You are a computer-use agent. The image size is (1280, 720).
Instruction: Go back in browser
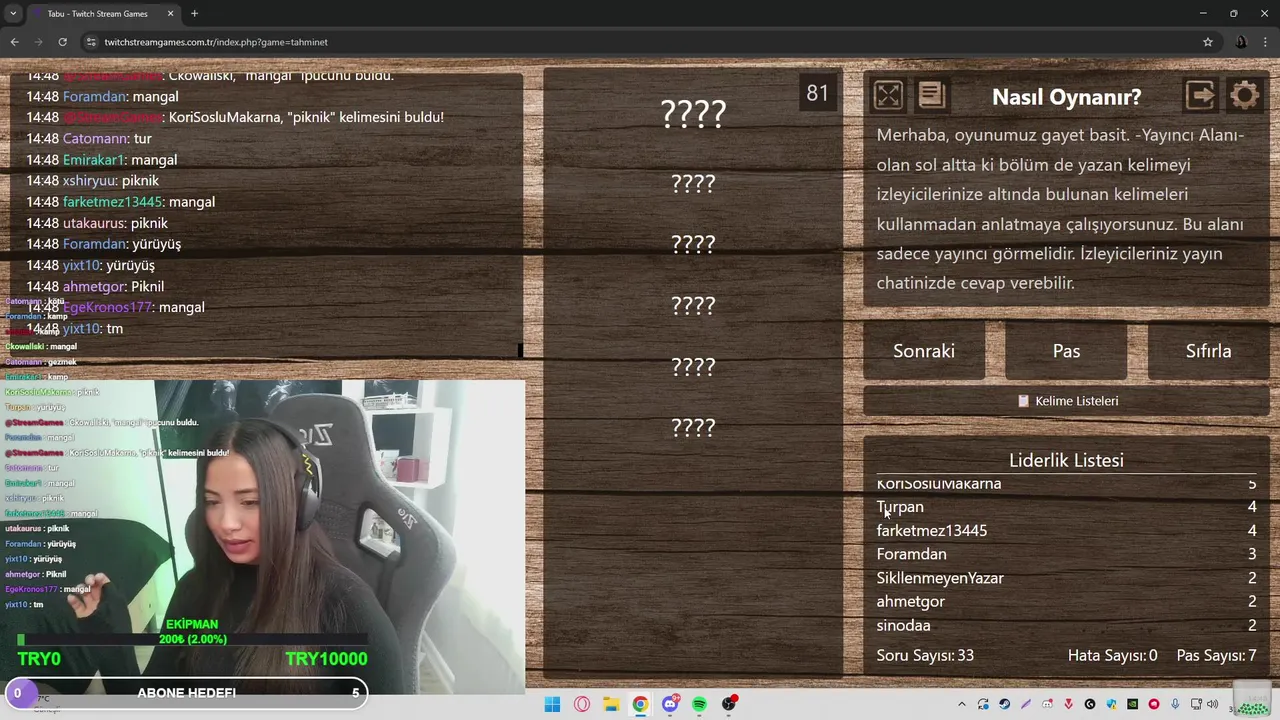tap(14, 42)
